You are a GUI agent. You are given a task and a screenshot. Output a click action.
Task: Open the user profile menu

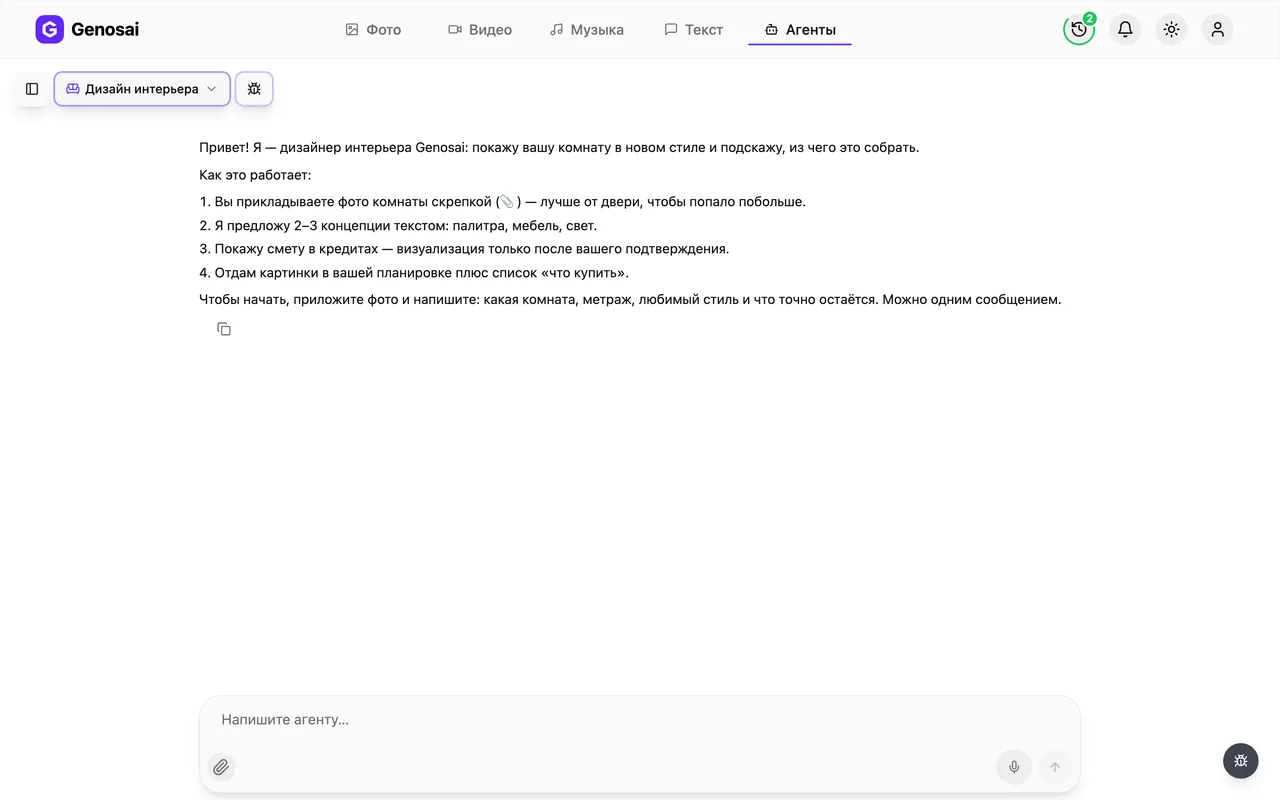[1217, 30]
